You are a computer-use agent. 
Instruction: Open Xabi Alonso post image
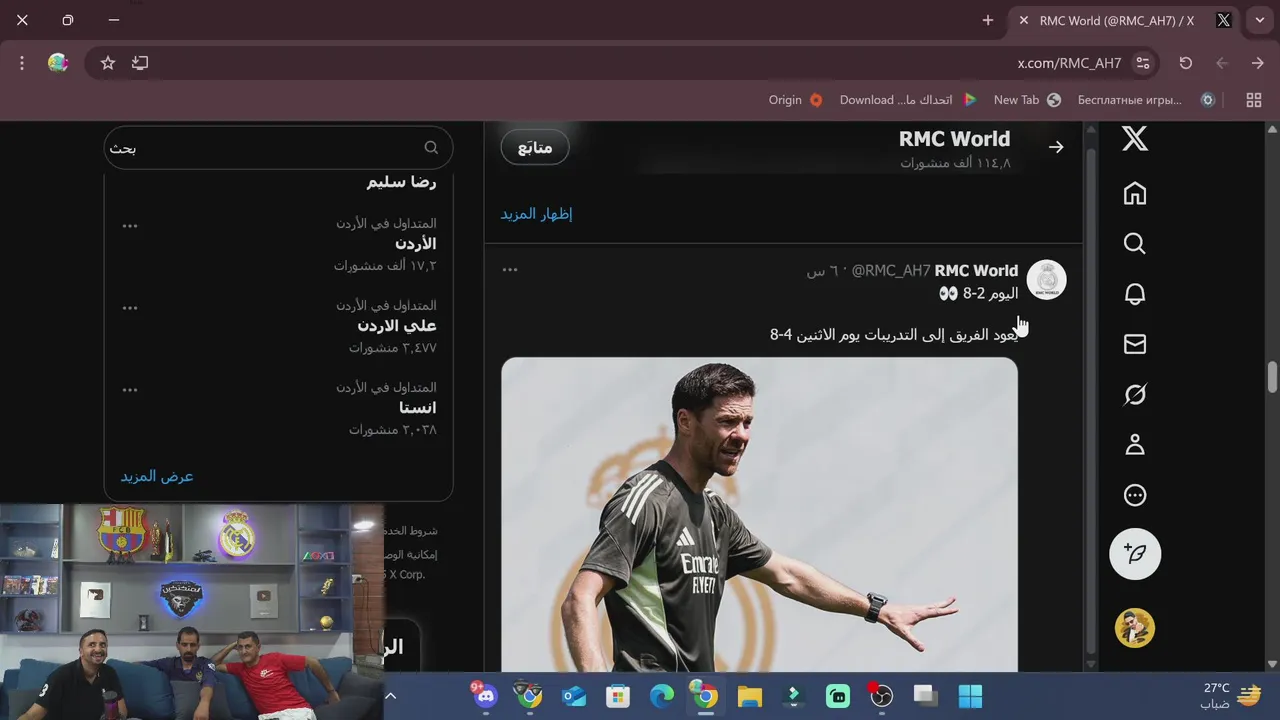(x=759, y=515)
